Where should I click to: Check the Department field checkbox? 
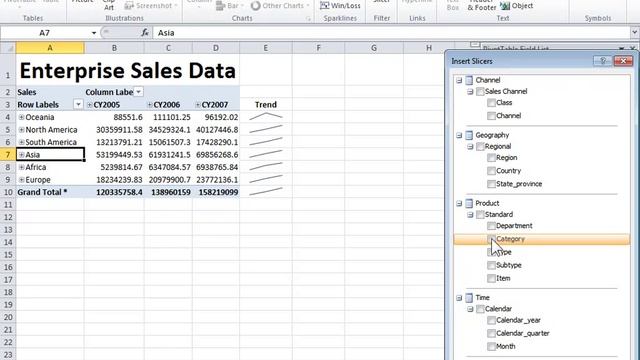point(491,226)
